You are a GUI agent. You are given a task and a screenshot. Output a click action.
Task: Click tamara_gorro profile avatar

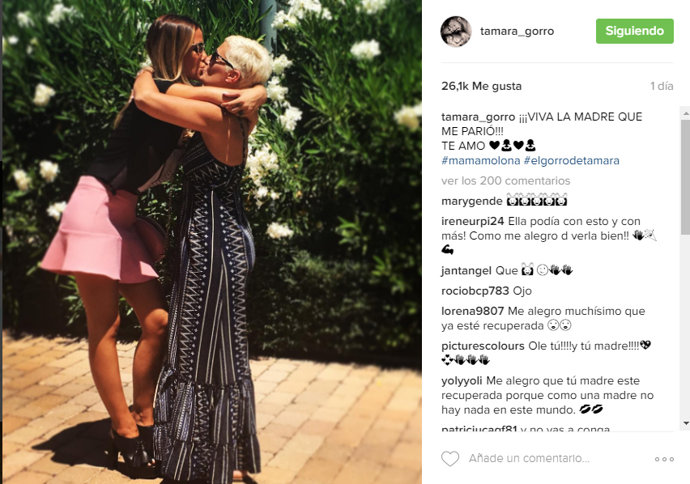(x=456, y=31)
